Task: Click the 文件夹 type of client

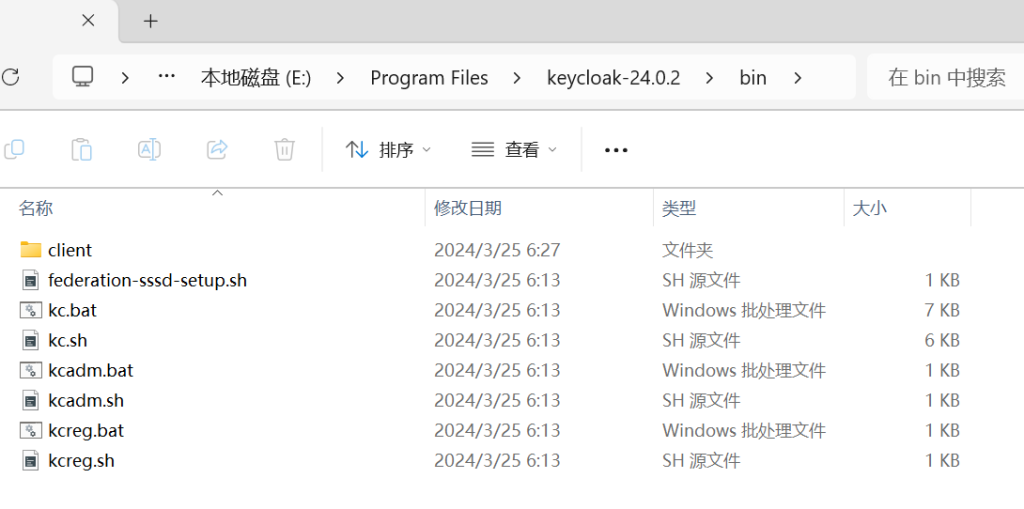Action: [688, 250]
